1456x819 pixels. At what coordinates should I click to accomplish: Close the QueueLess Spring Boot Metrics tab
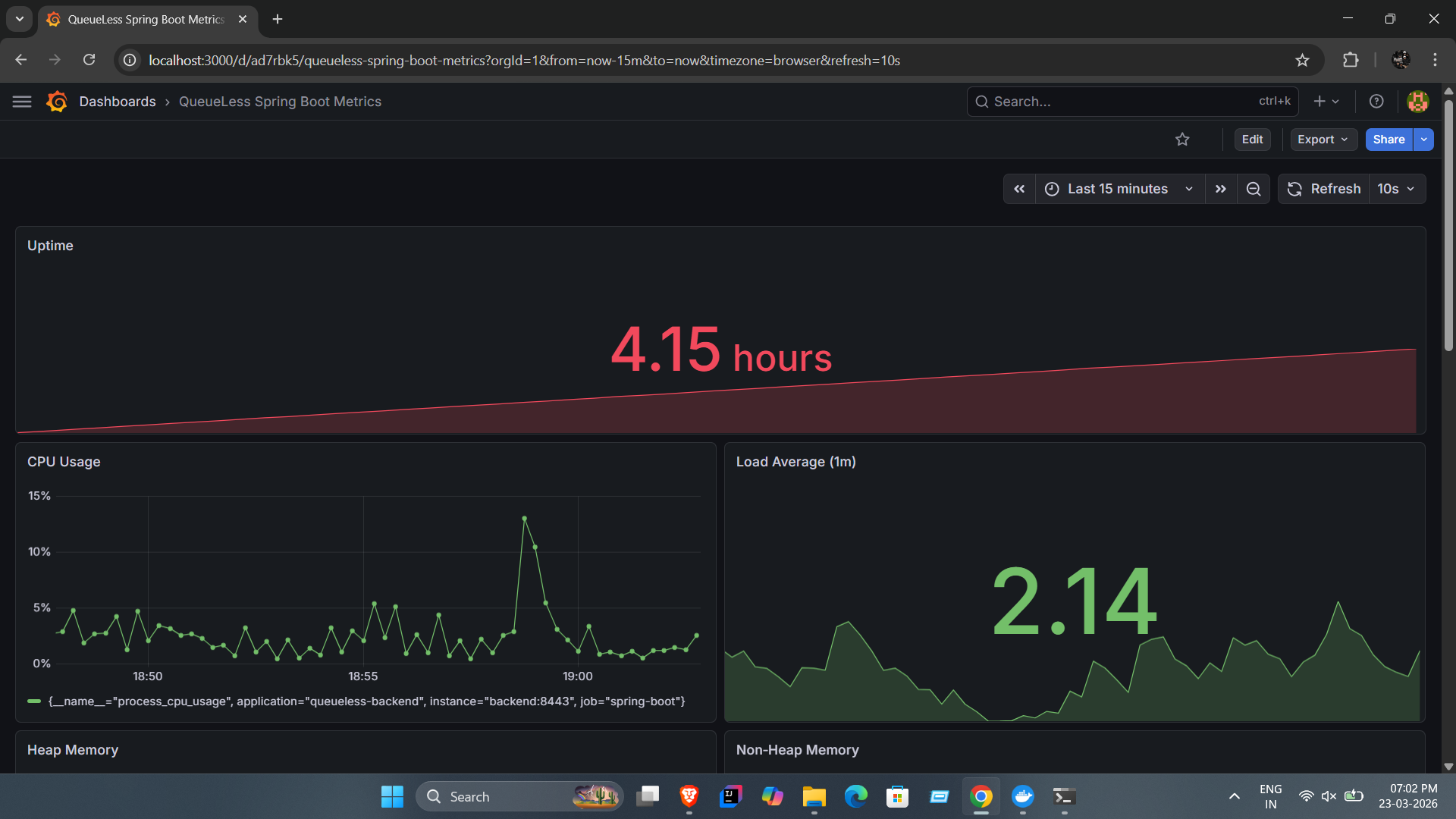(243, 20)
